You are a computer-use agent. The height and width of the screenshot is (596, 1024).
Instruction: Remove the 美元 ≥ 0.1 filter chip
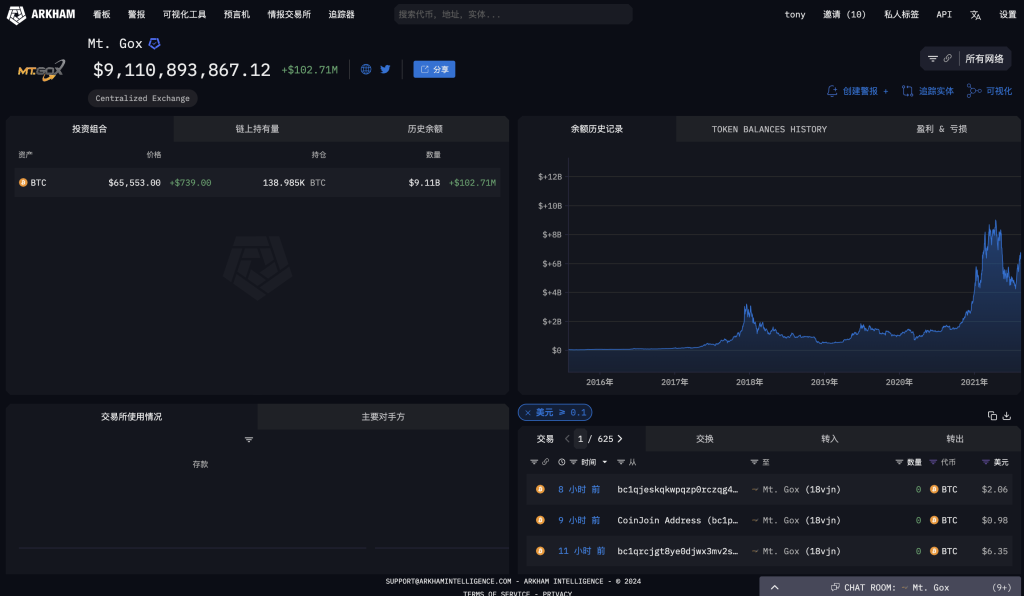(x=528, y=412)
